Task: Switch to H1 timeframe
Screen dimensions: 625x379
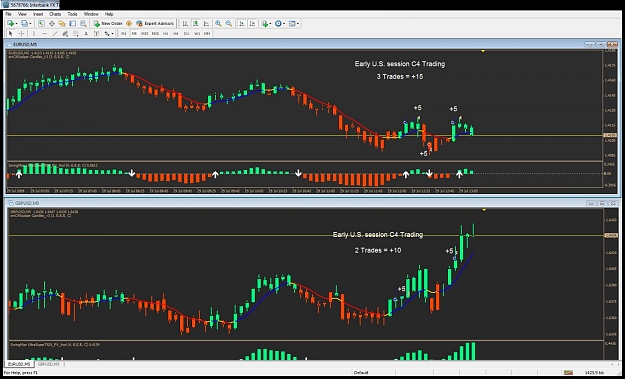Action: [165, 34]
